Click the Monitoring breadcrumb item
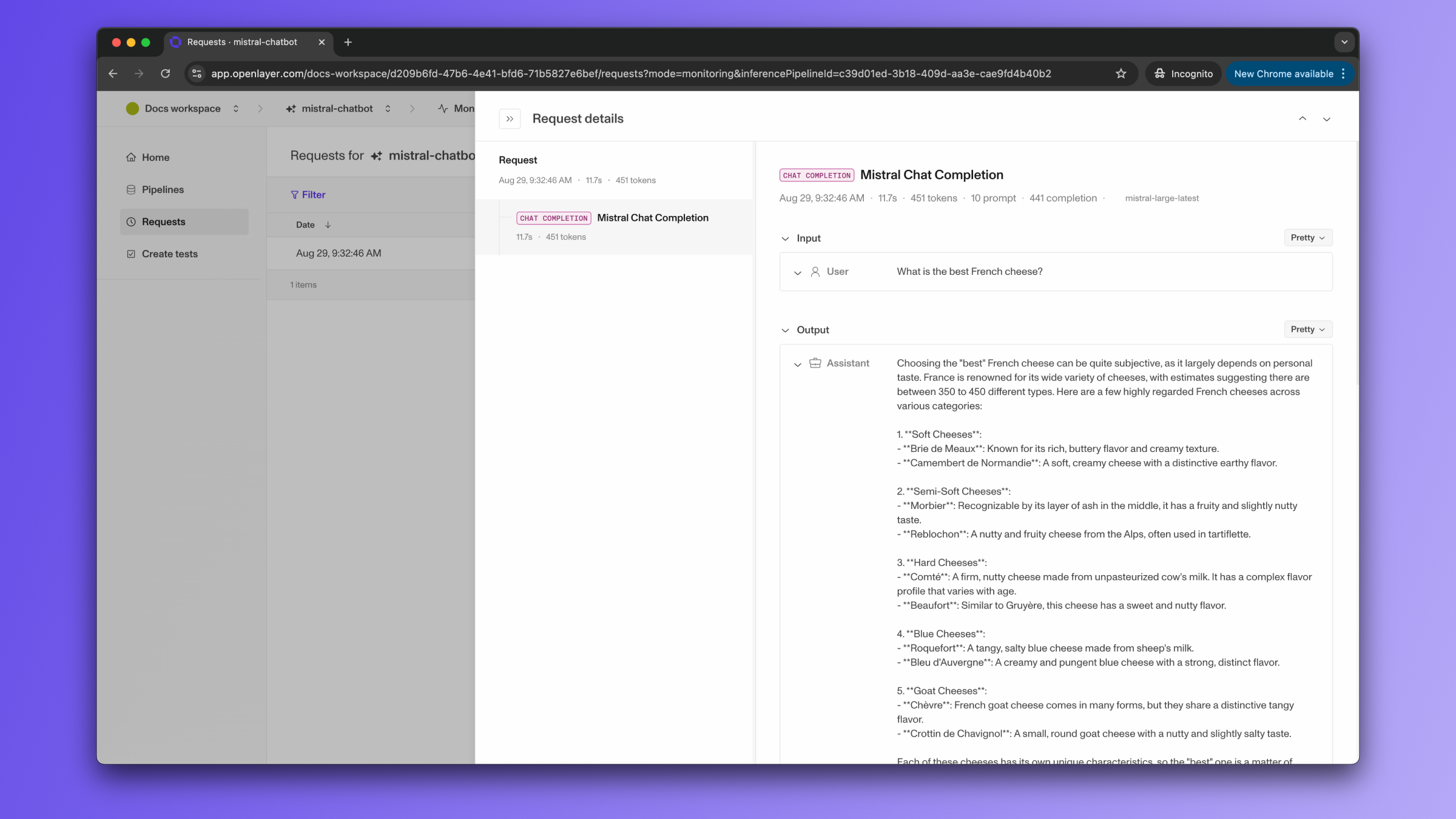1456x819 pixels. pyautogui.click(x=456, y=108)
